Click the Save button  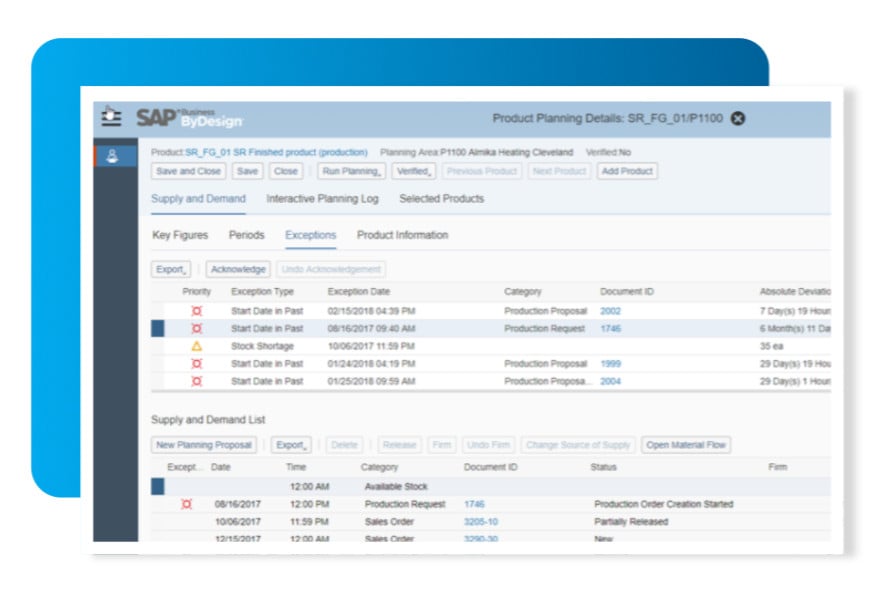[x=247, y=171]
